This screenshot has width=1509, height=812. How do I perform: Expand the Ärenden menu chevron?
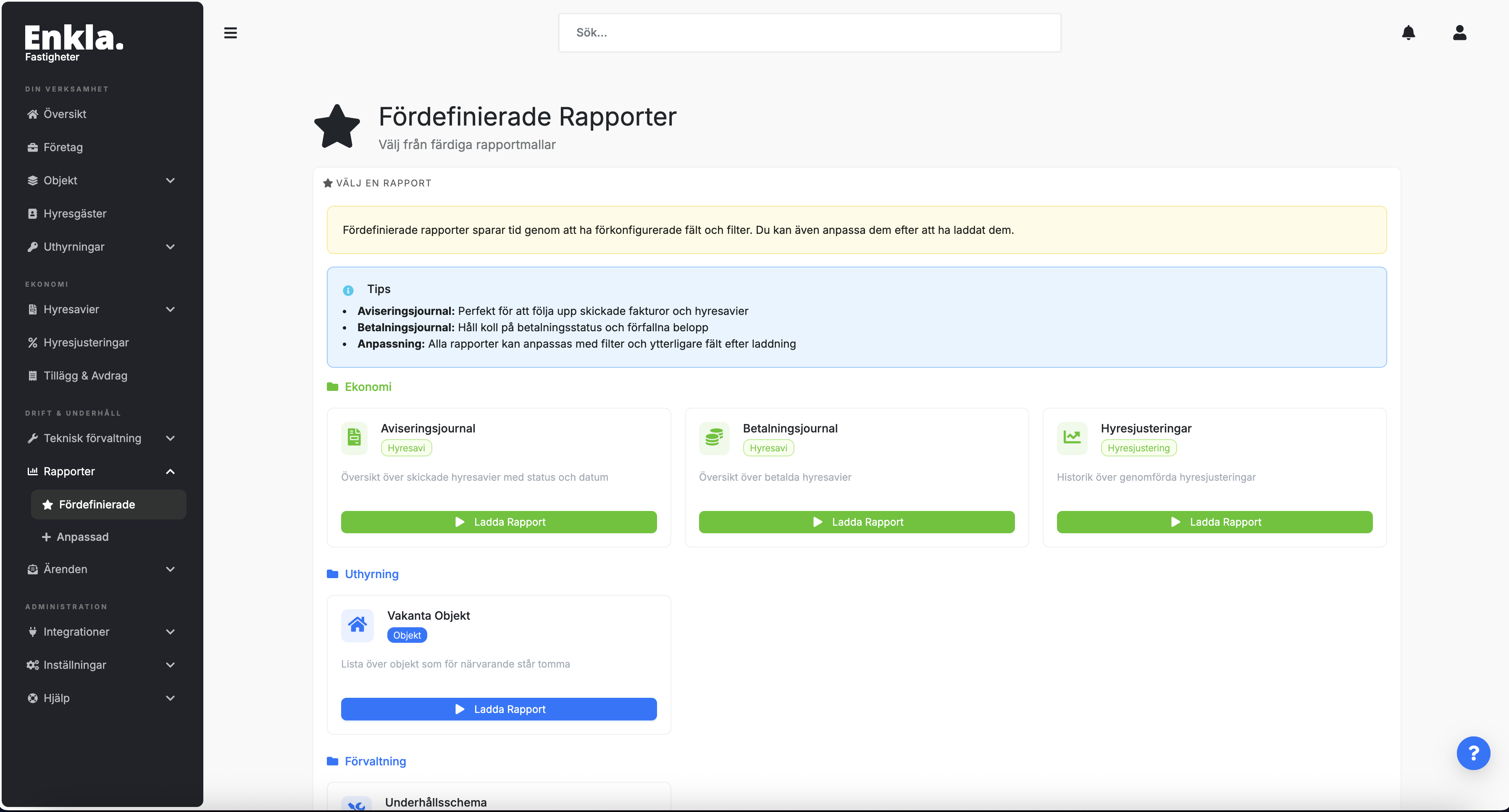(x=171, y=569)
